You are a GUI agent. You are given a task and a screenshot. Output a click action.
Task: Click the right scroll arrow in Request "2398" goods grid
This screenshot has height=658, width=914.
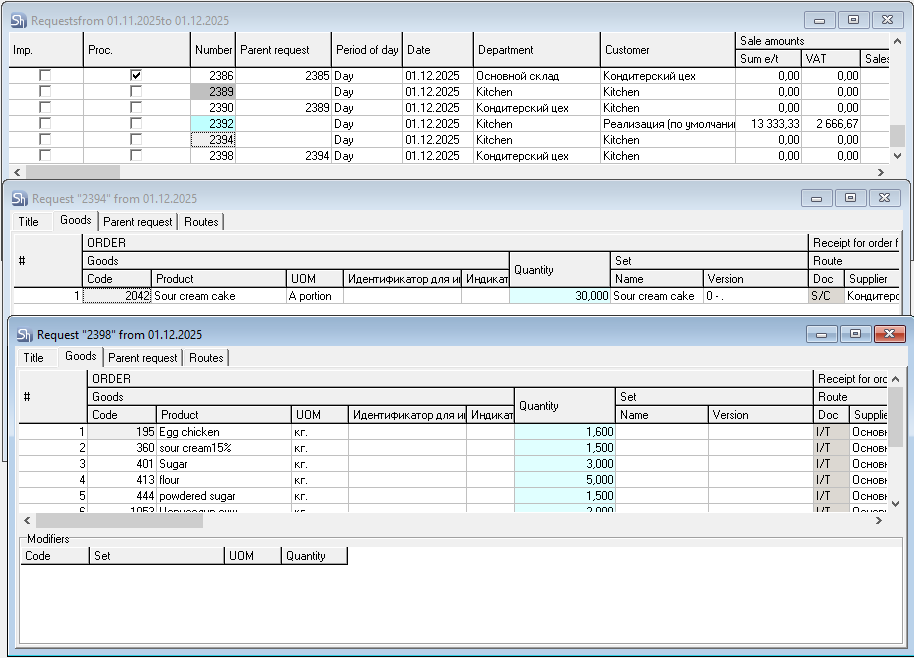coord(879,520)
